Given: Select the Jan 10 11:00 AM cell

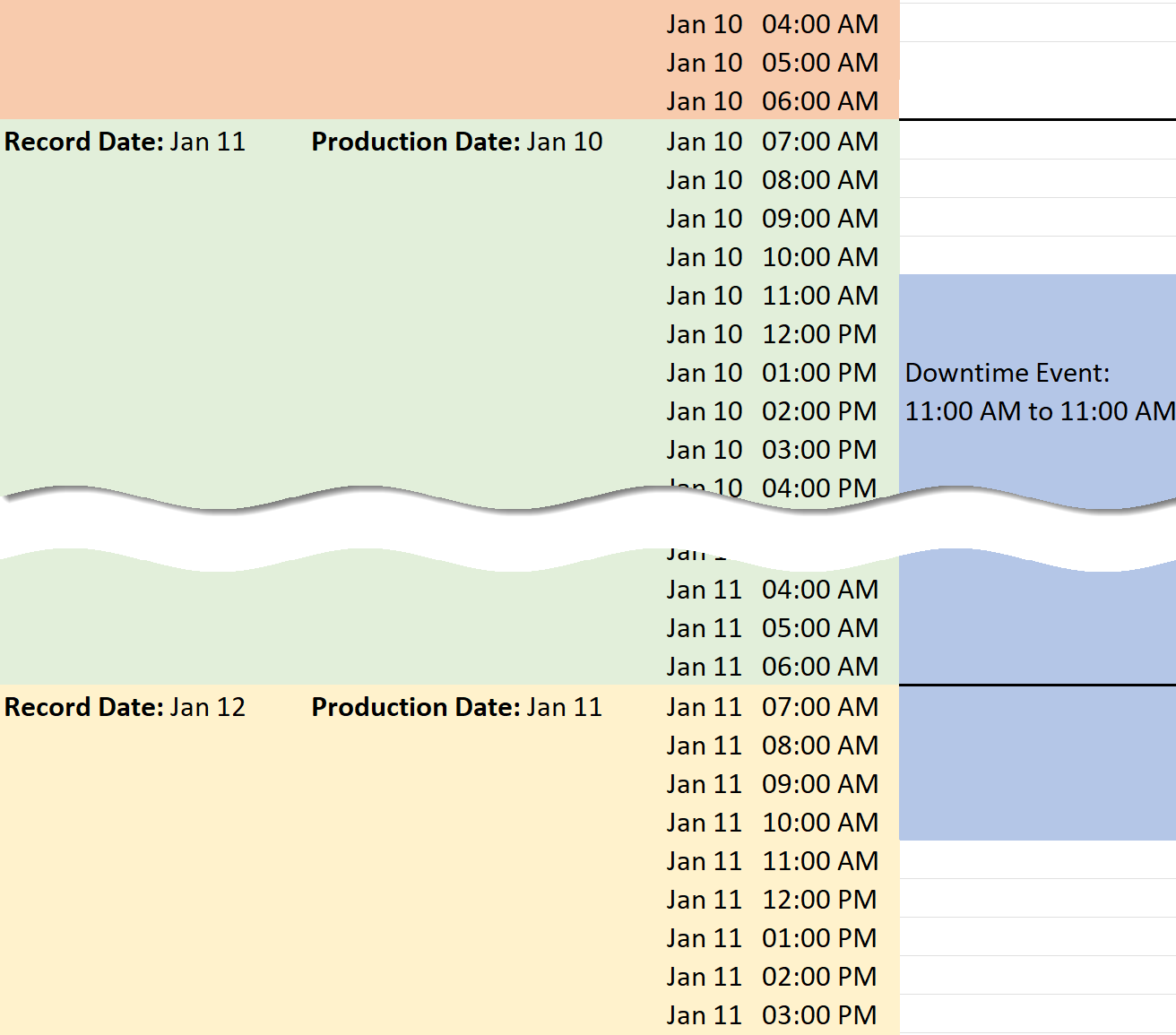Looking at the screenshot, I should coord(772,296).
